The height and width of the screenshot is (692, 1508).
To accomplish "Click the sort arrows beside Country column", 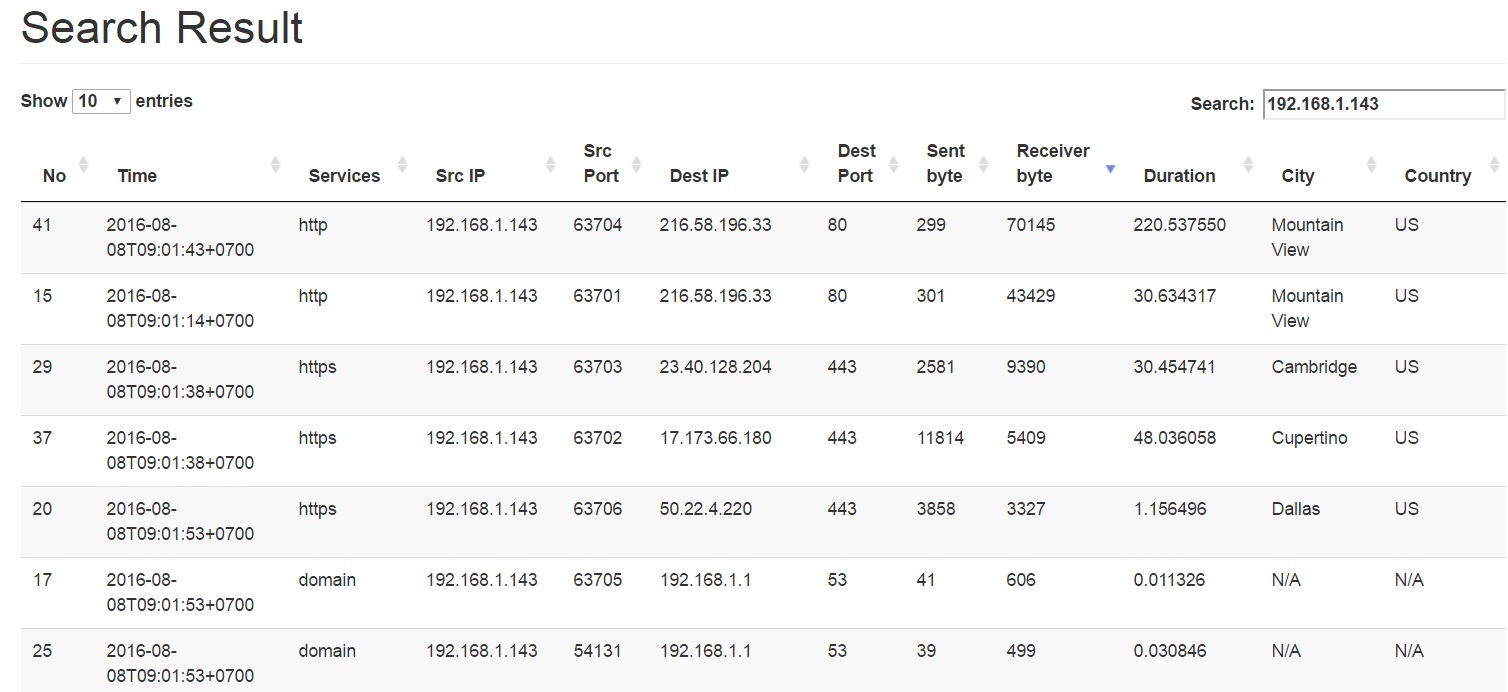I will pos(1494,164).
